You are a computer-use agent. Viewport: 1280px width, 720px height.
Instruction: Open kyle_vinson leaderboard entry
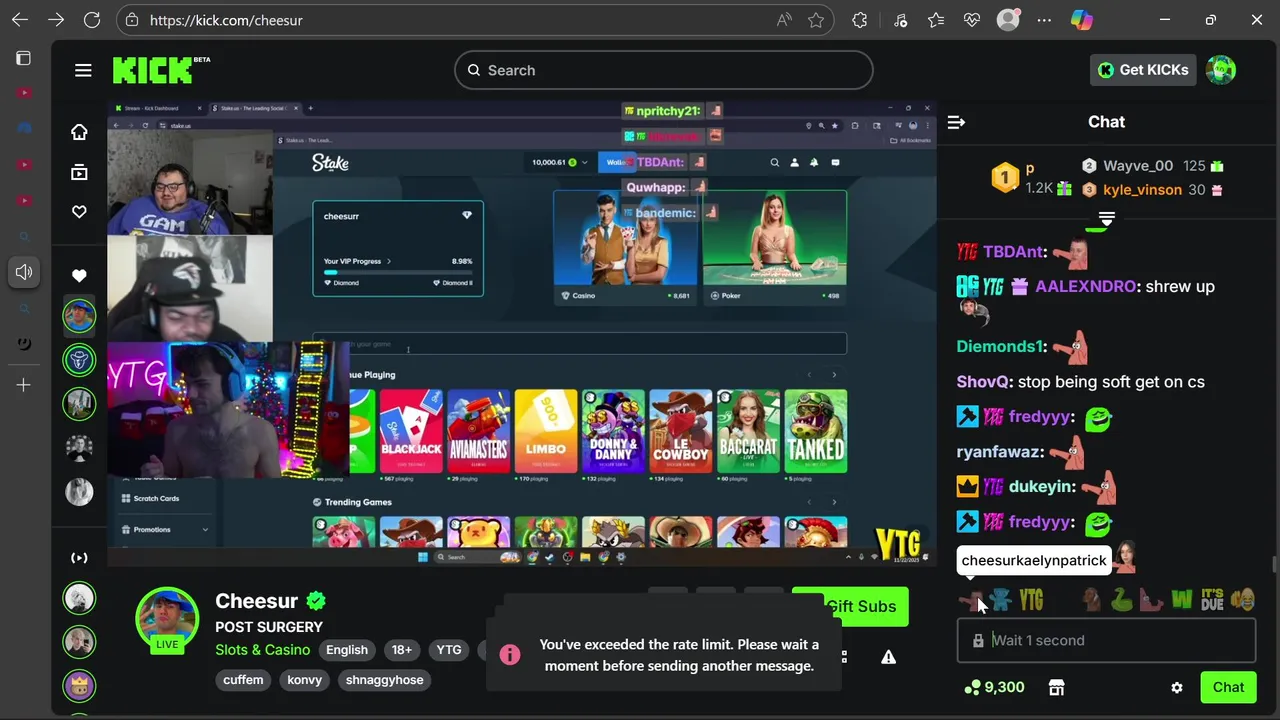(x=1152, y=190)
